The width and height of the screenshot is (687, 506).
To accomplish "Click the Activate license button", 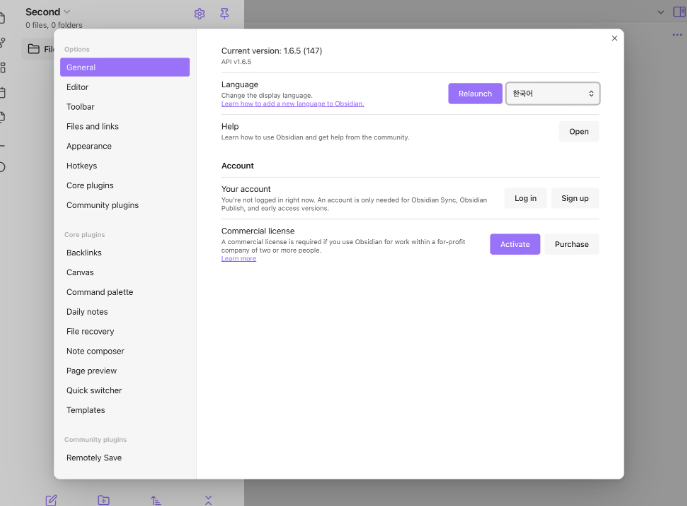I will tap(515, 244).
